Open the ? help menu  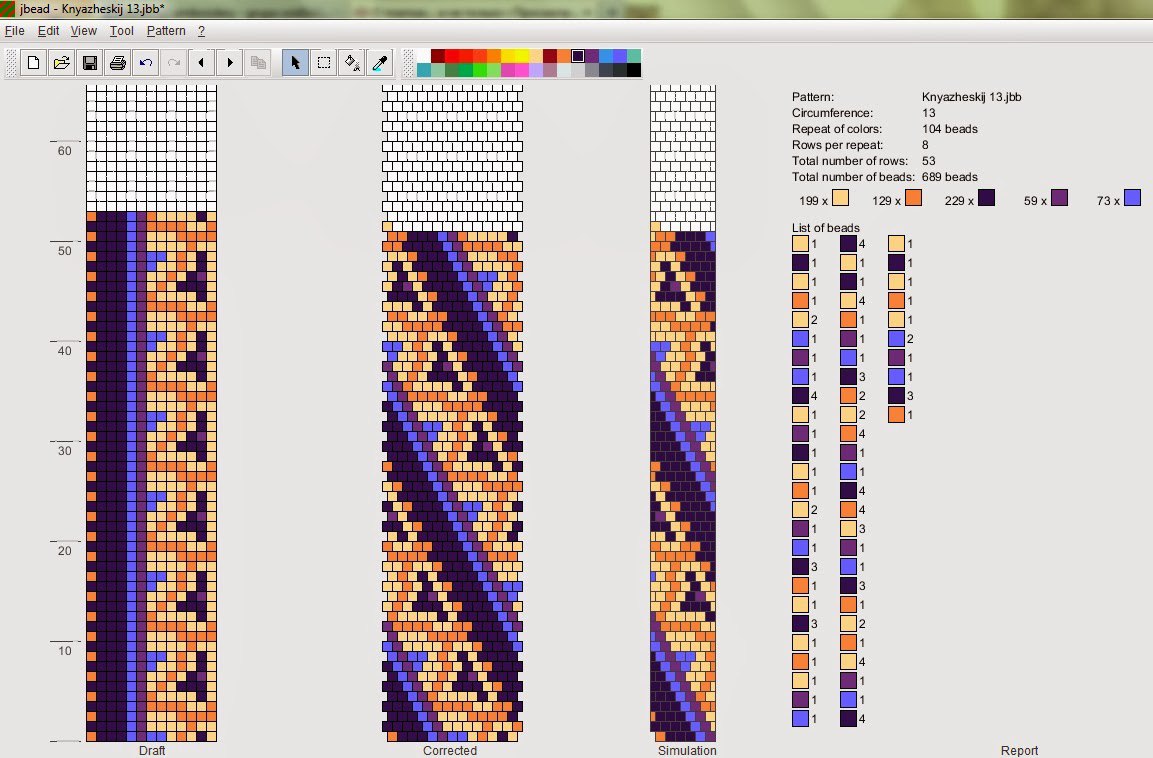[x=201, y=31]
